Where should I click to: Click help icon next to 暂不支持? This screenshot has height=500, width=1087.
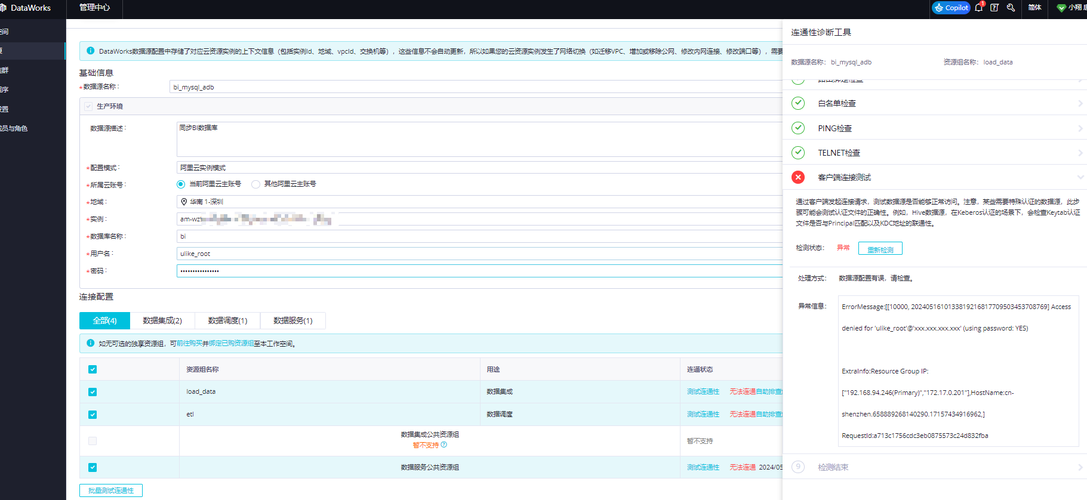click(444, 445)
